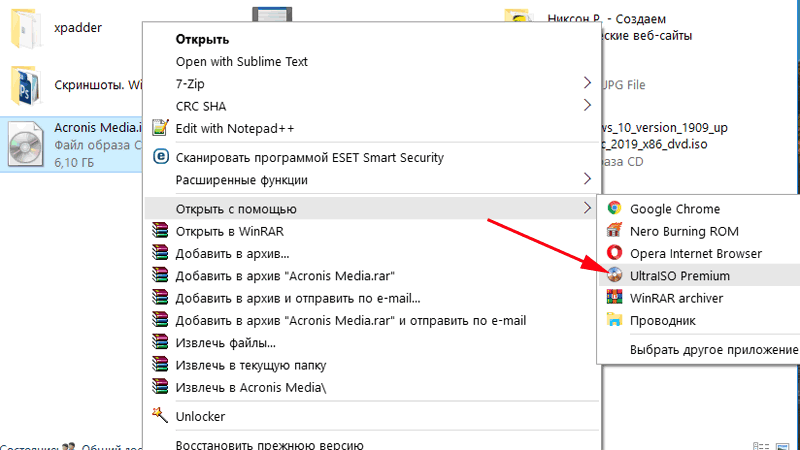Click the UltraISO Premium disc icon
Image resolution: width=800 pixels, height=450 pixels.
614,276
